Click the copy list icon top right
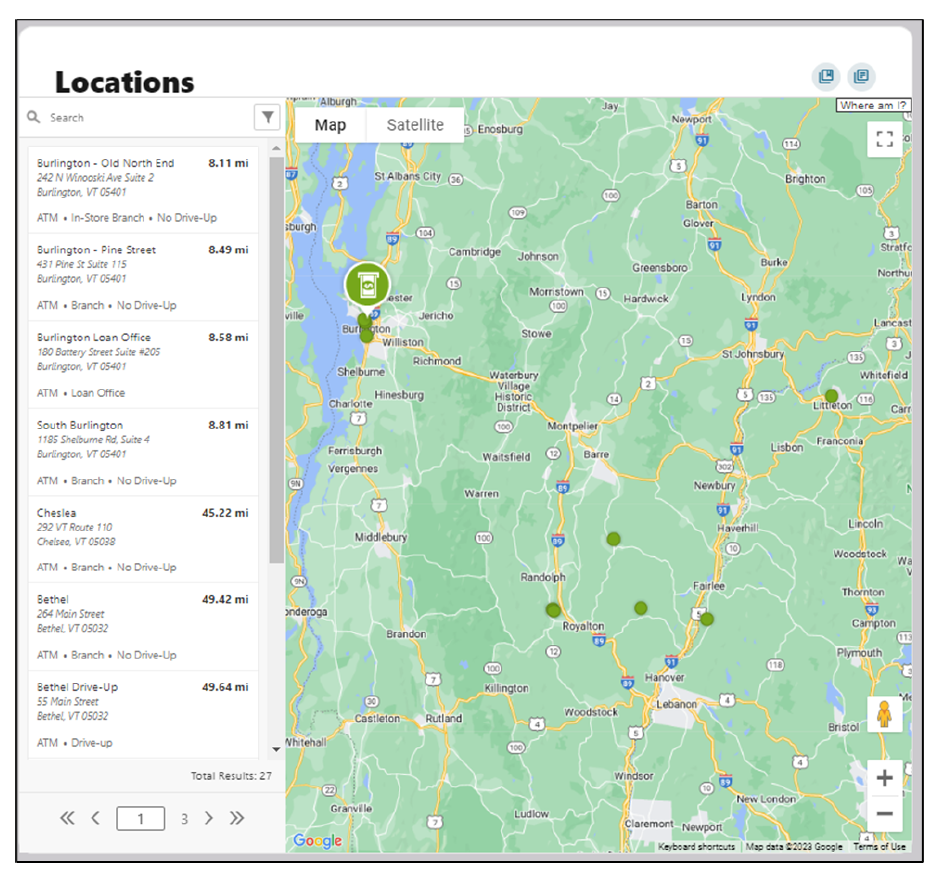The height and width of the screenshot is (876, 939). [x=861, y=76]
